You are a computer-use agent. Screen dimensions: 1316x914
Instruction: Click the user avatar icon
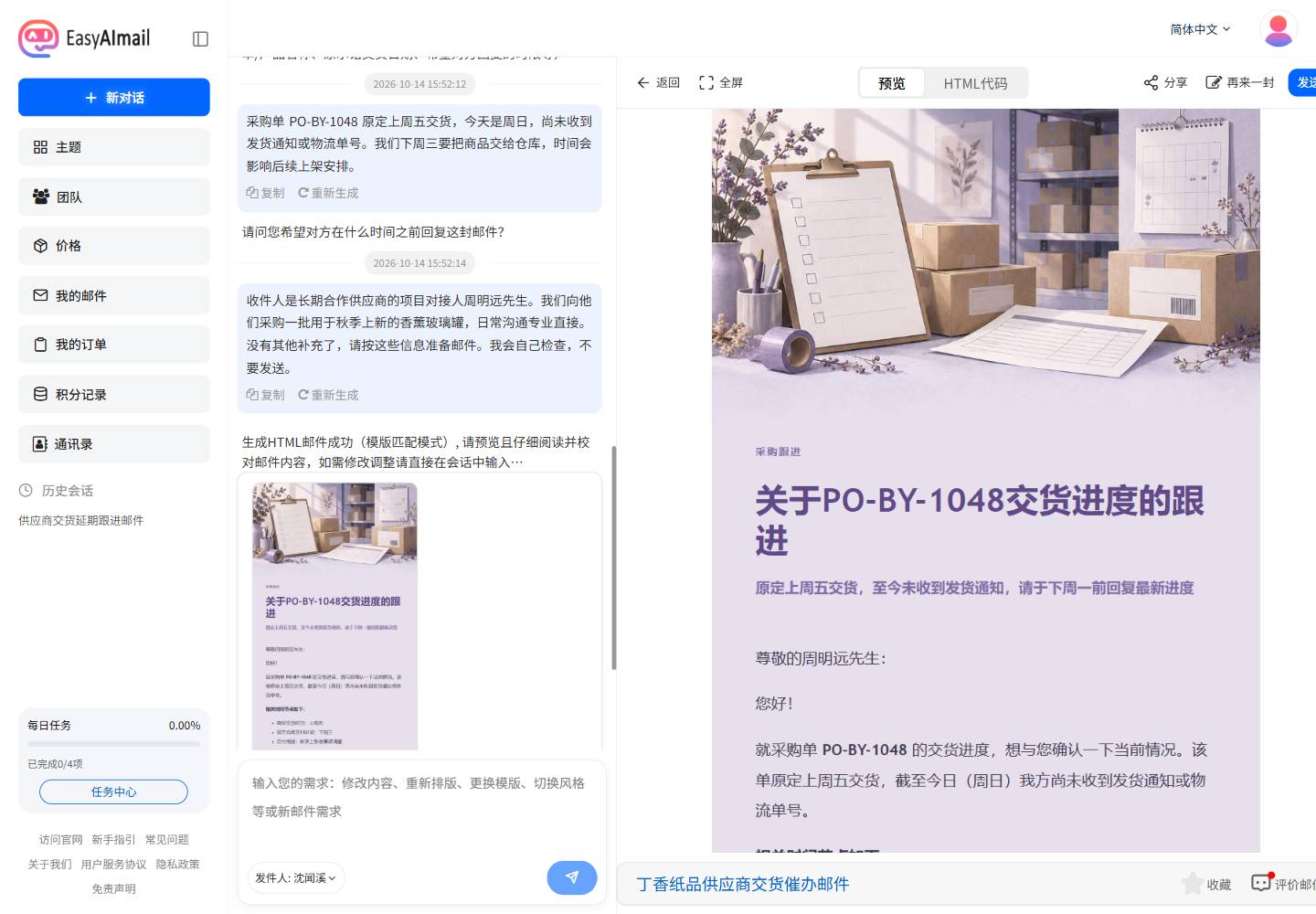click(x=1279, y=29)
